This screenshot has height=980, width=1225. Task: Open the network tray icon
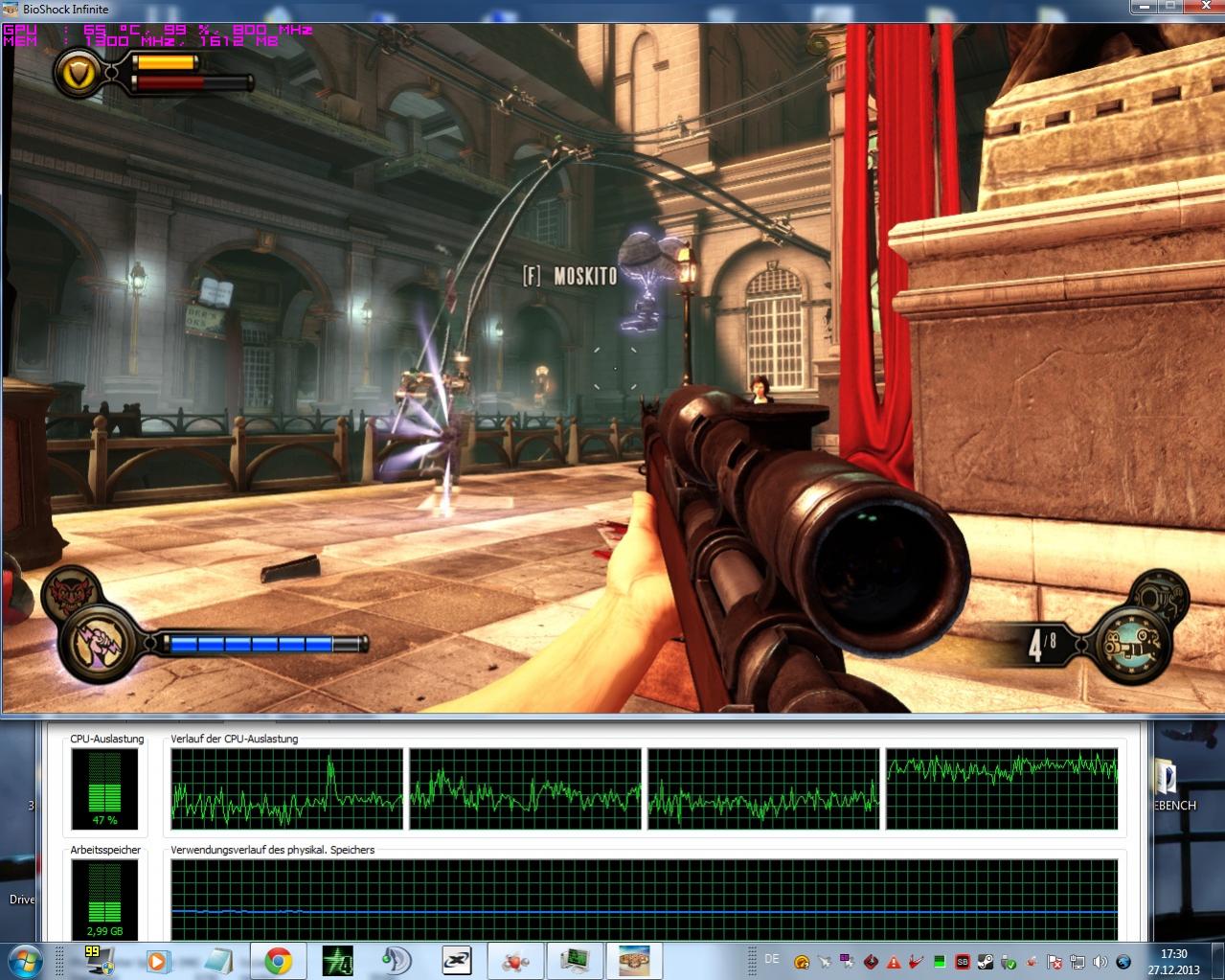coord(1078,962)
